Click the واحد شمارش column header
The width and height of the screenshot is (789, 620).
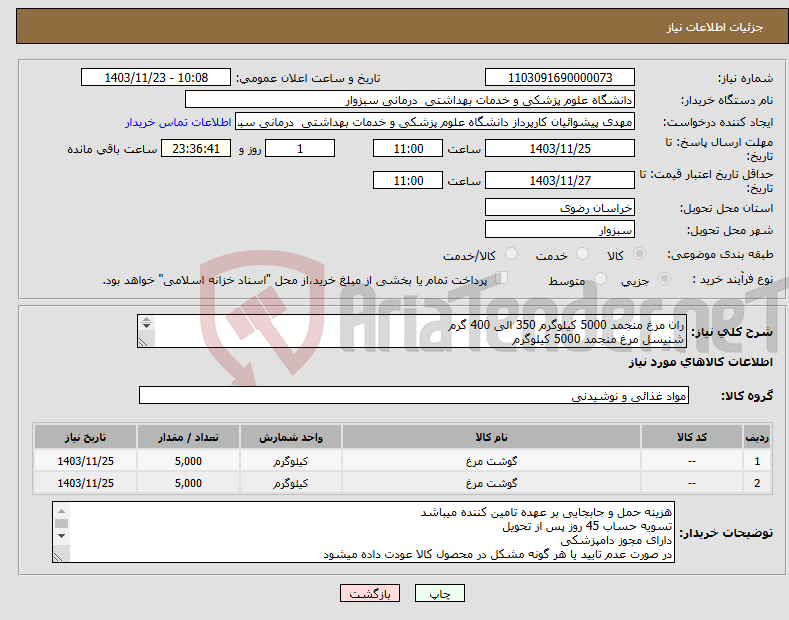(290, 437)
